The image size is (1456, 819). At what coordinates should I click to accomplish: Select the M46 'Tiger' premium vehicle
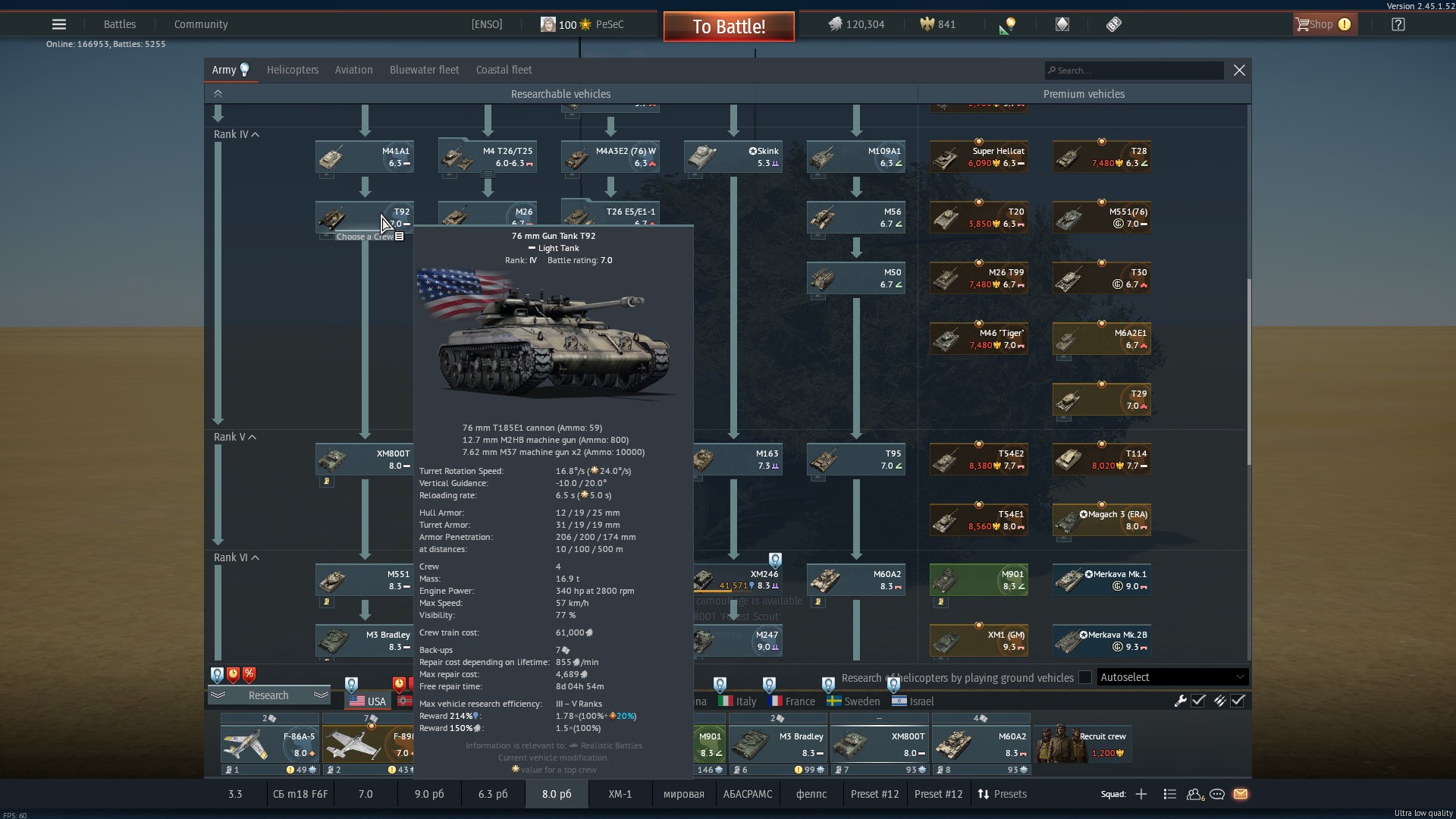pos(979,339)
